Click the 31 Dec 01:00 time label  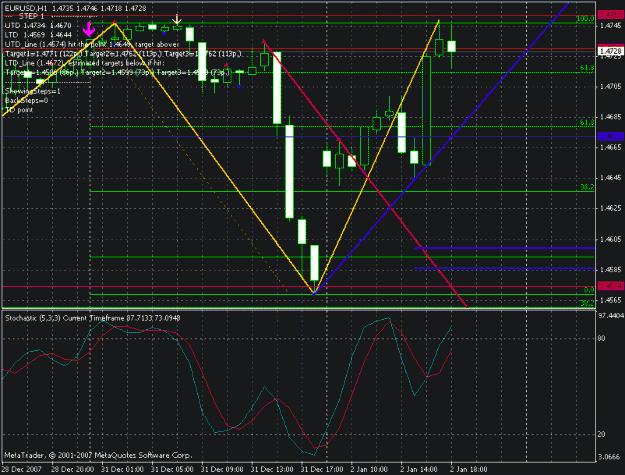pos(122,469)
